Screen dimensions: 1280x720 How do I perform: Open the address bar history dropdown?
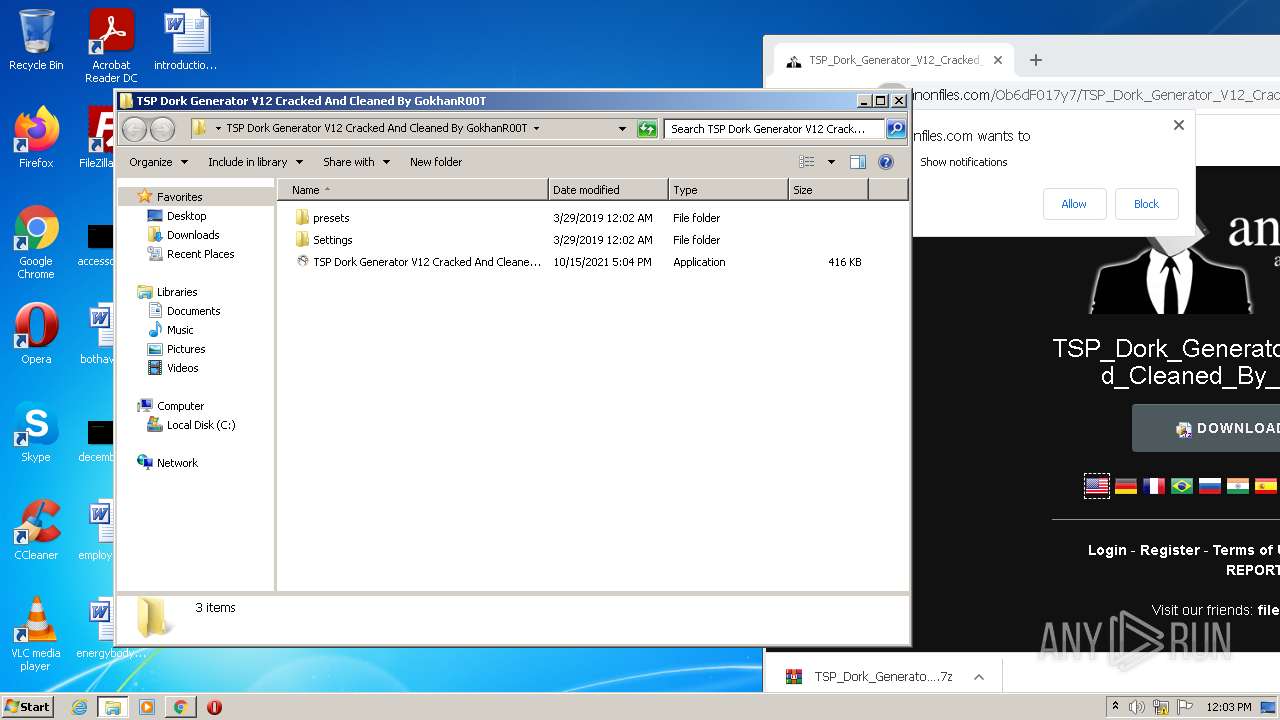pyautogui.click(x=622, y=129)
